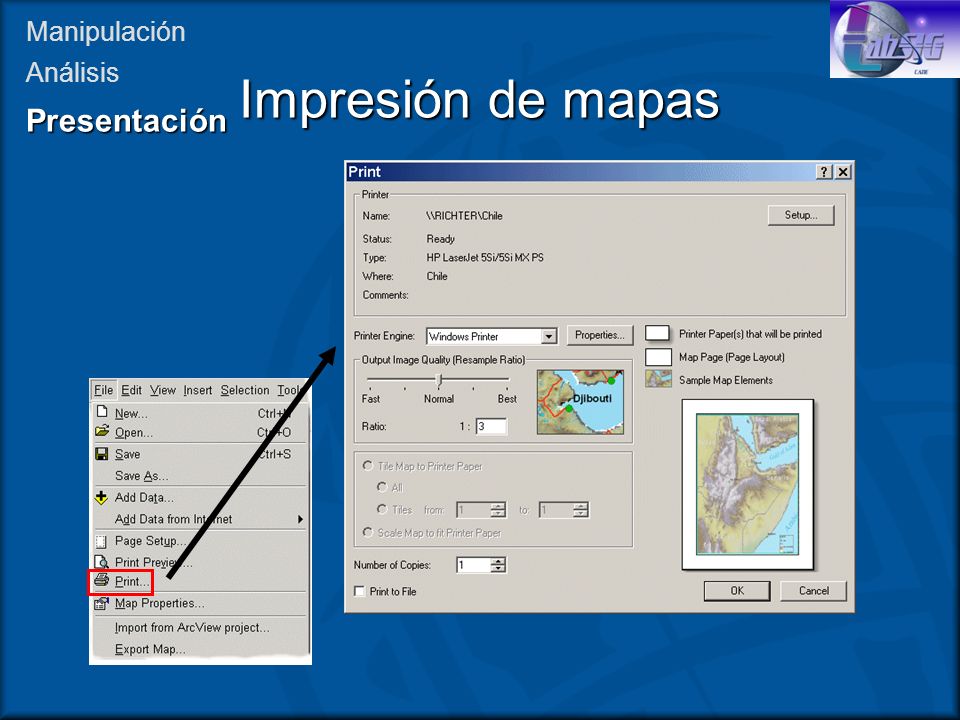The image size is (960, 720).
Task: Expand Add Data from Internet submenu arrow
Action: (x=300, y=519)
